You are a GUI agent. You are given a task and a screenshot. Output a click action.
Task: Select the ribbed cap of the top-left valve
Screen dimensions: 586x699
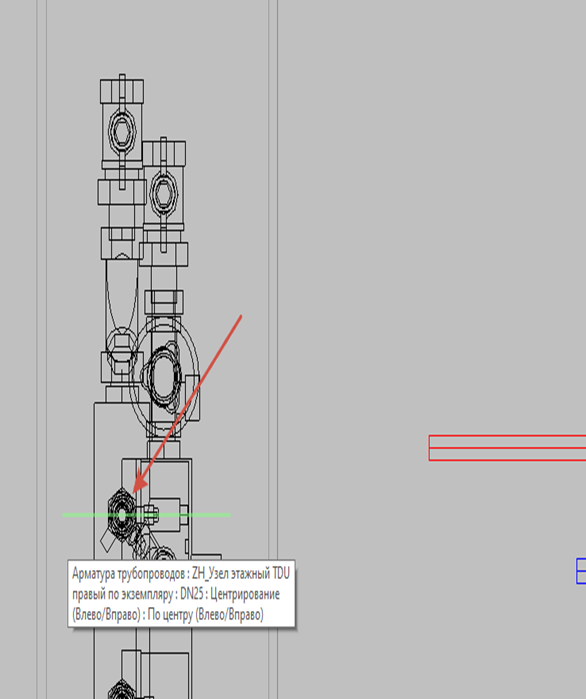(x=122, y=91)
